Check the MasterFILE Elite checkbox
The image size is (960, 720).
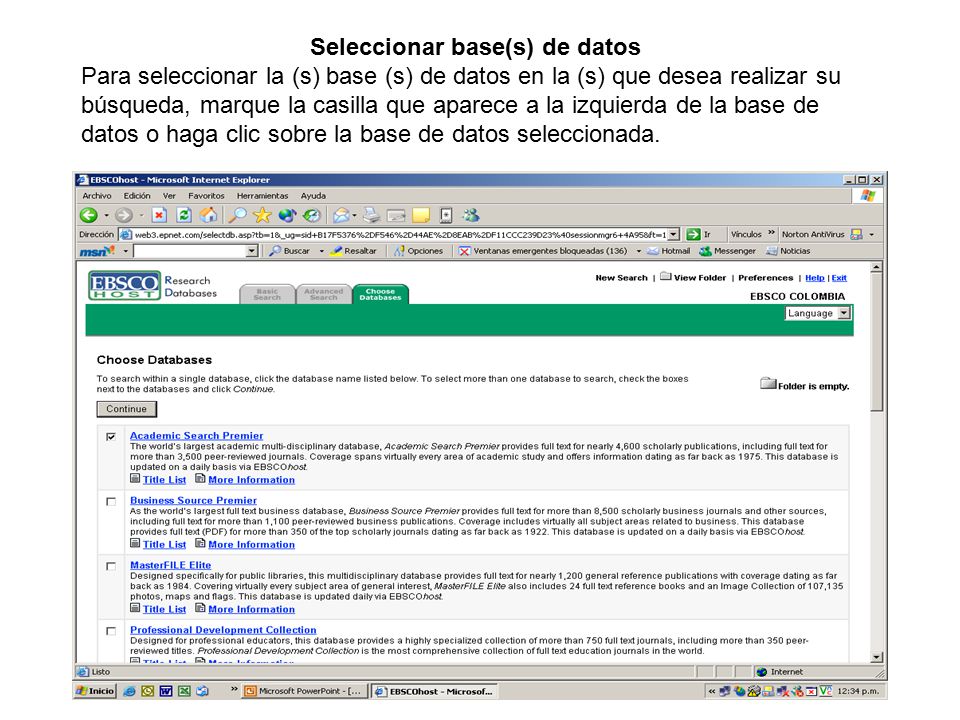111,566
